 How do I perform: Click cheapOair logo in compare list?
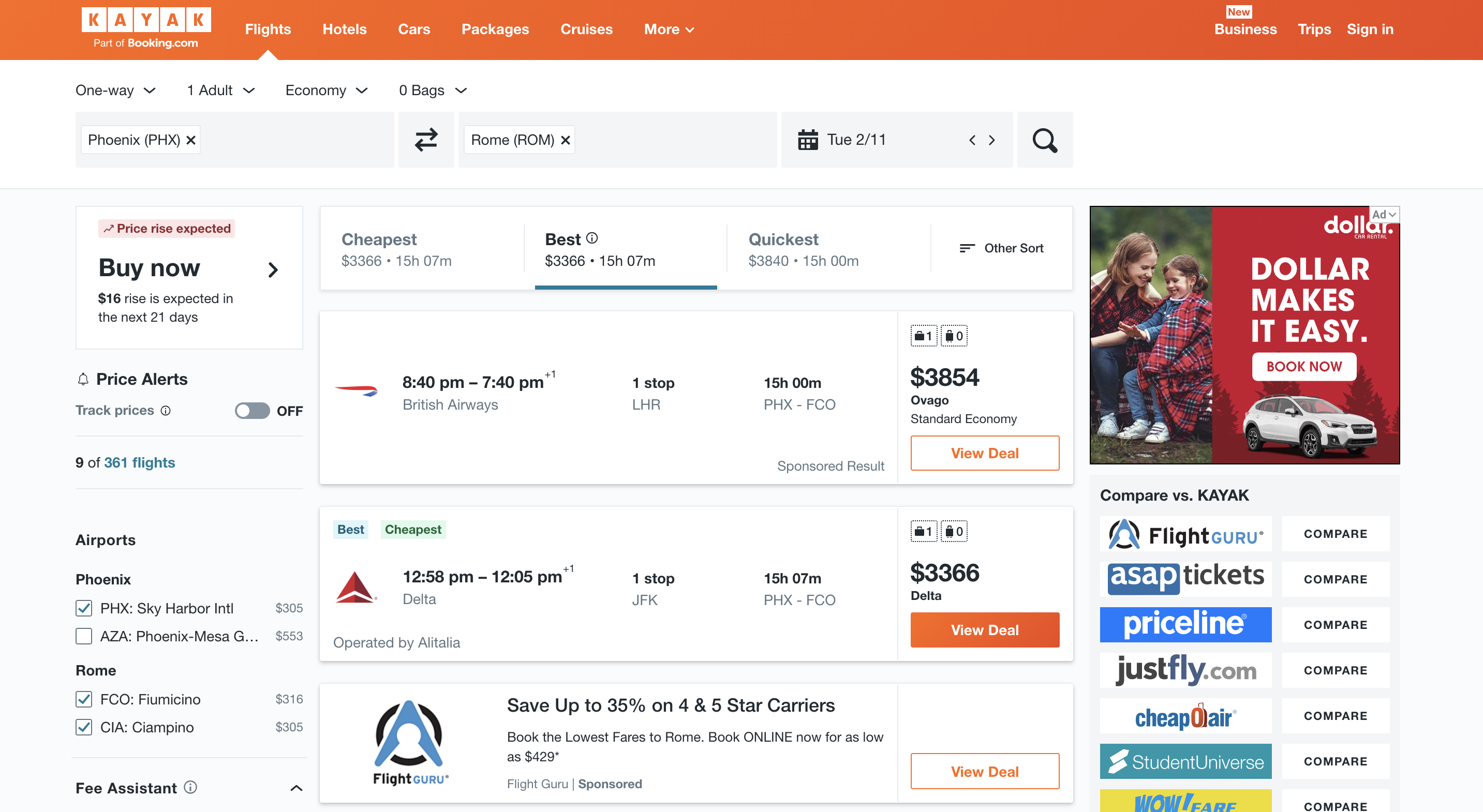(x=1185, y=715)
